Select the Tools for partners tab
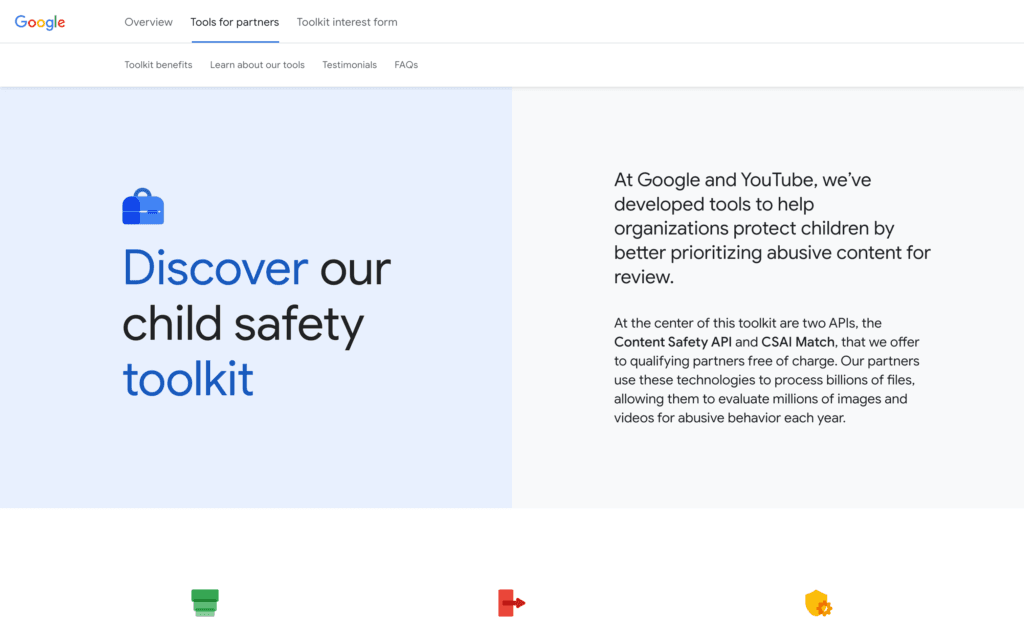This screenshot has width=1024, height=624. [235, 22]
